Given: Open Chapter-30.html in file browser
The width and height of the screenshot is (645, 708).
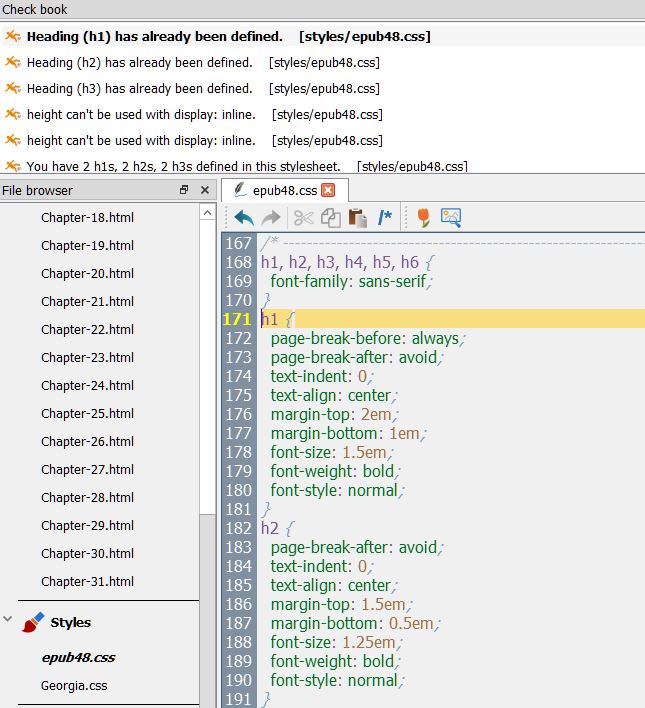Looking at the screenshot, I should [x=88, y=554].
